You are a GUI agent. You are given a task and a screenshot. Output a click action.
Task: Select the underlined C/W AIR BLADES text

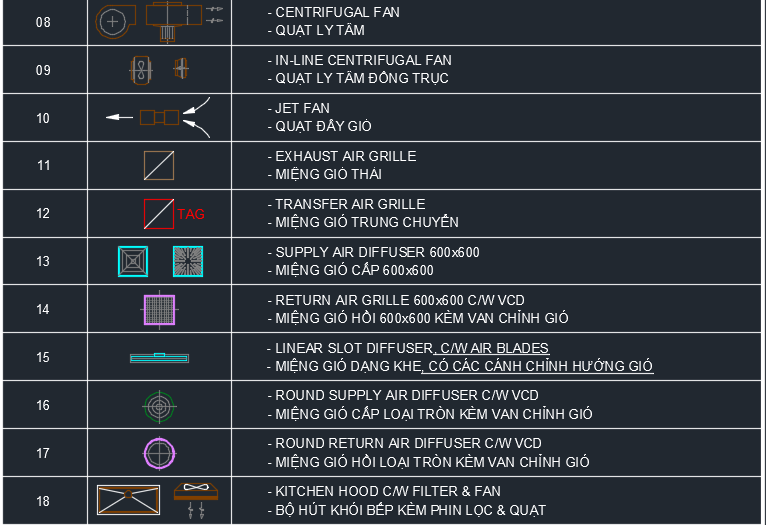[x=494, y=348]
